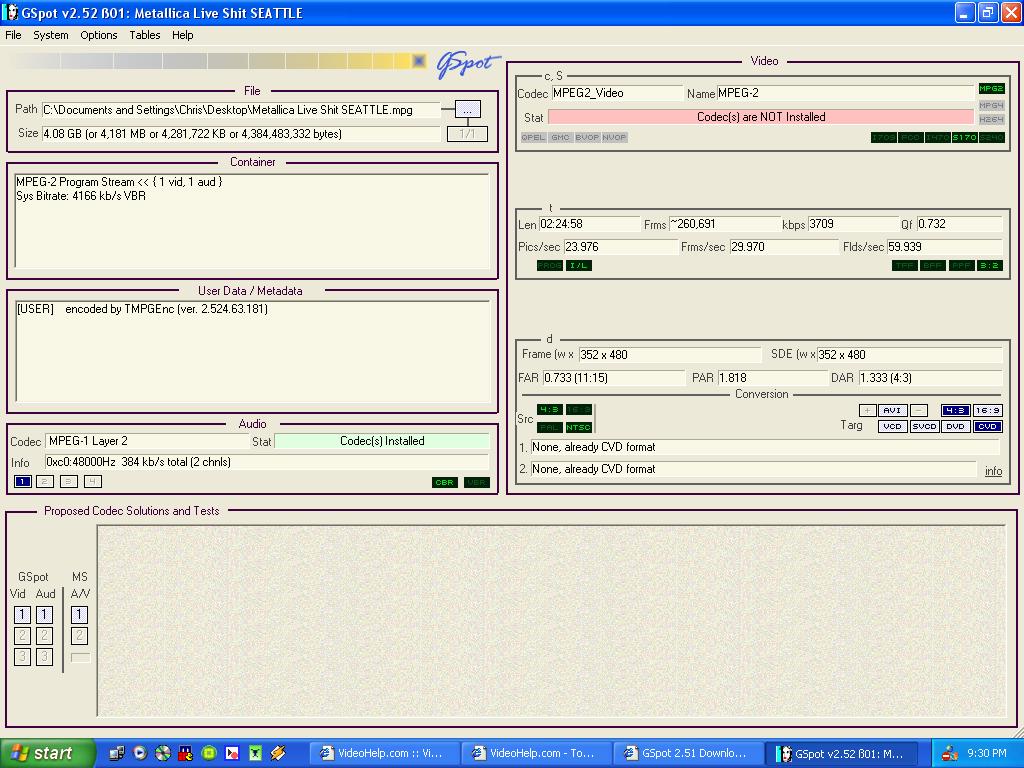The width and height of the screenshot is (1024, 768).
Task: Click the NVOP feature indicator
Action: pyautogui.click(x=614, y=137)
